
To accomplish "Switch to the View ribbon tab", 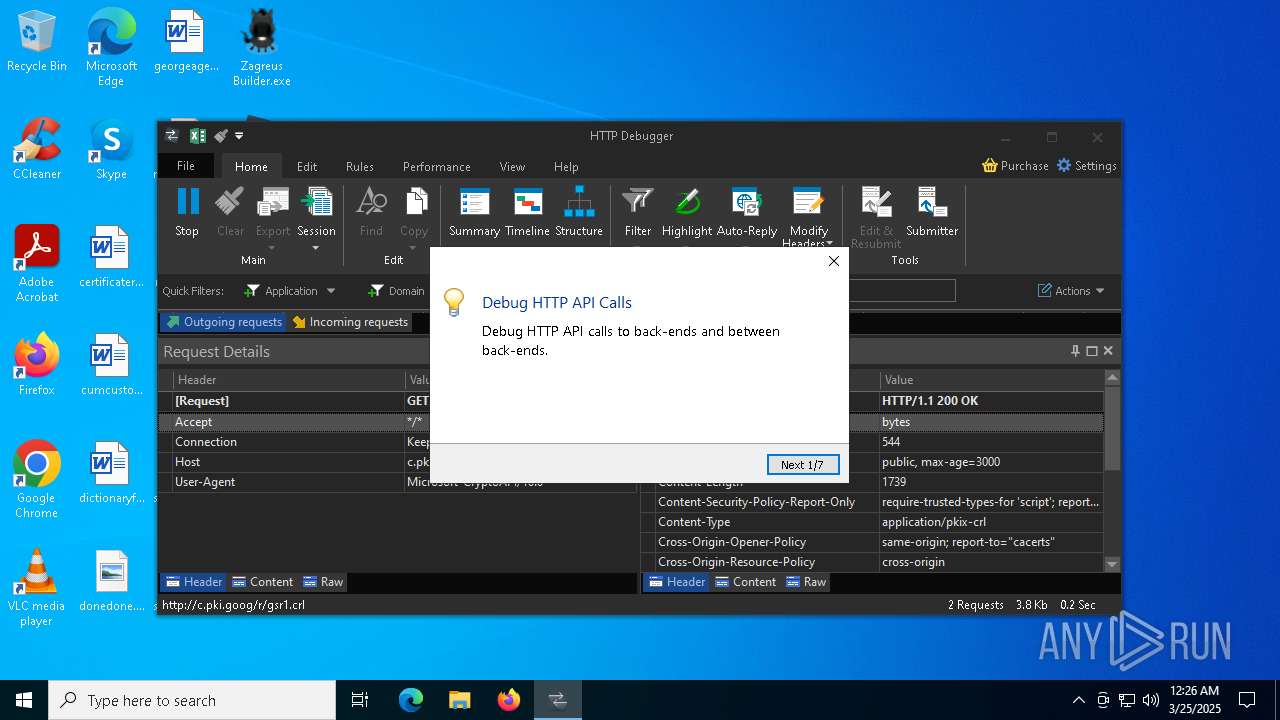I will point(513,167).
